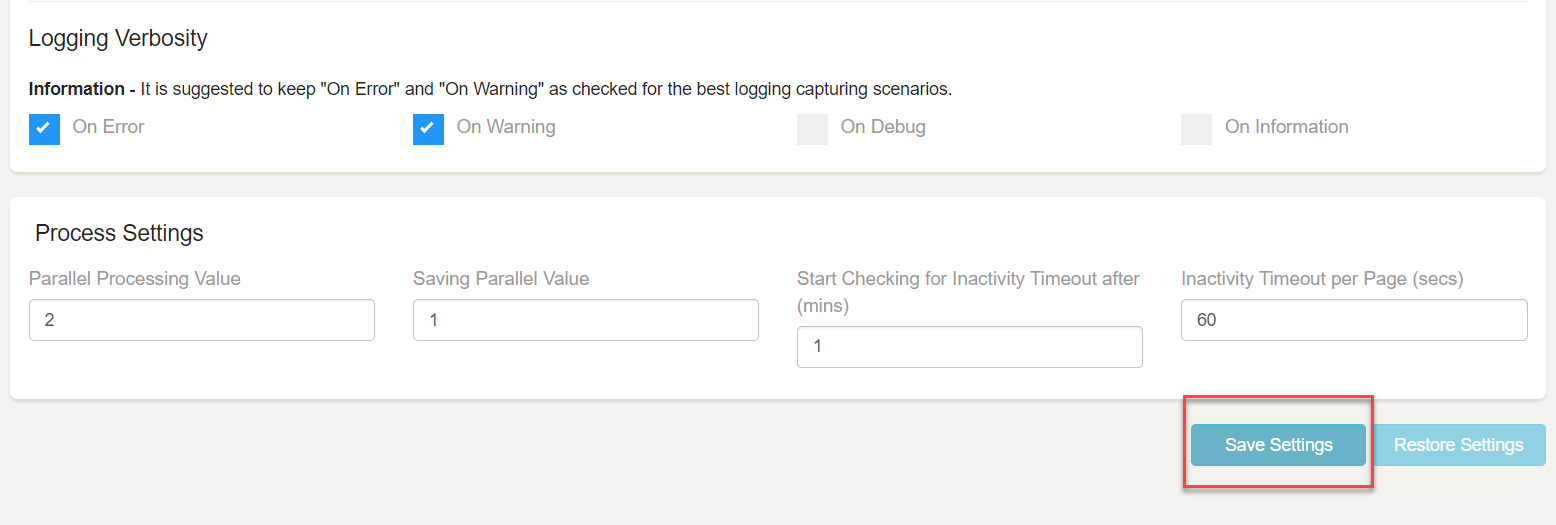Image resolution: width=1556 pixels, height=525 pixels.
Task: Click the Inactivity Timeout per Page field
Action: (1354, 320)
